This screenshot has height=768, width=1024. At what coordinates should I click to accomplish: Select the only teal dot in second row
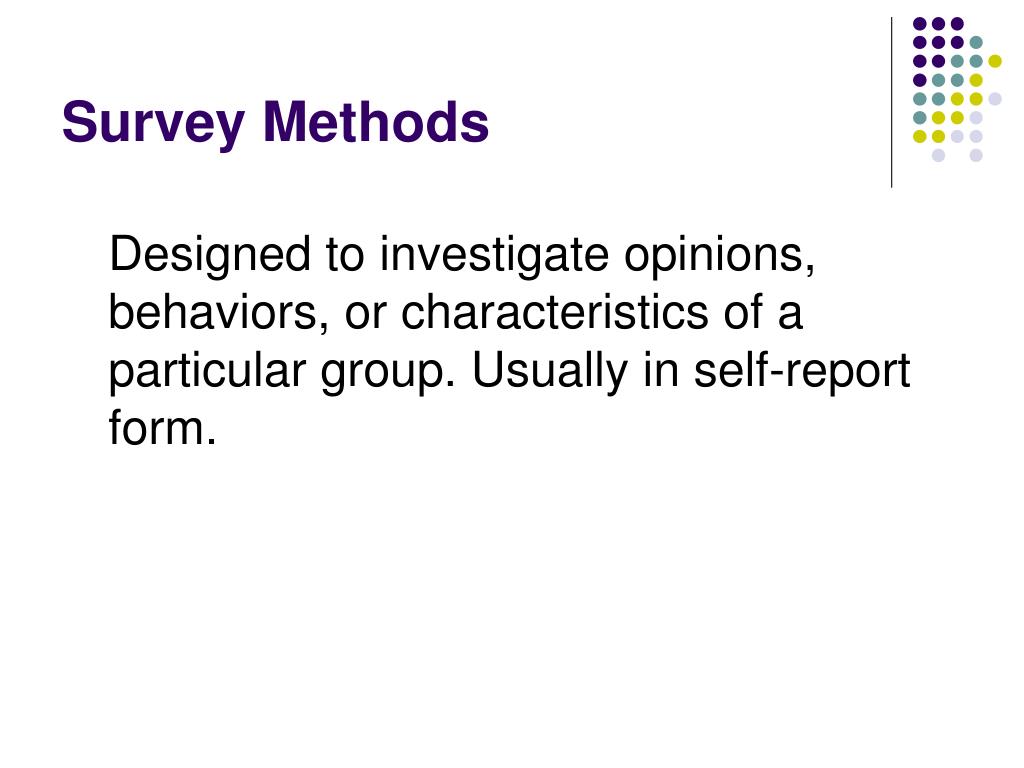pos(976,43)
